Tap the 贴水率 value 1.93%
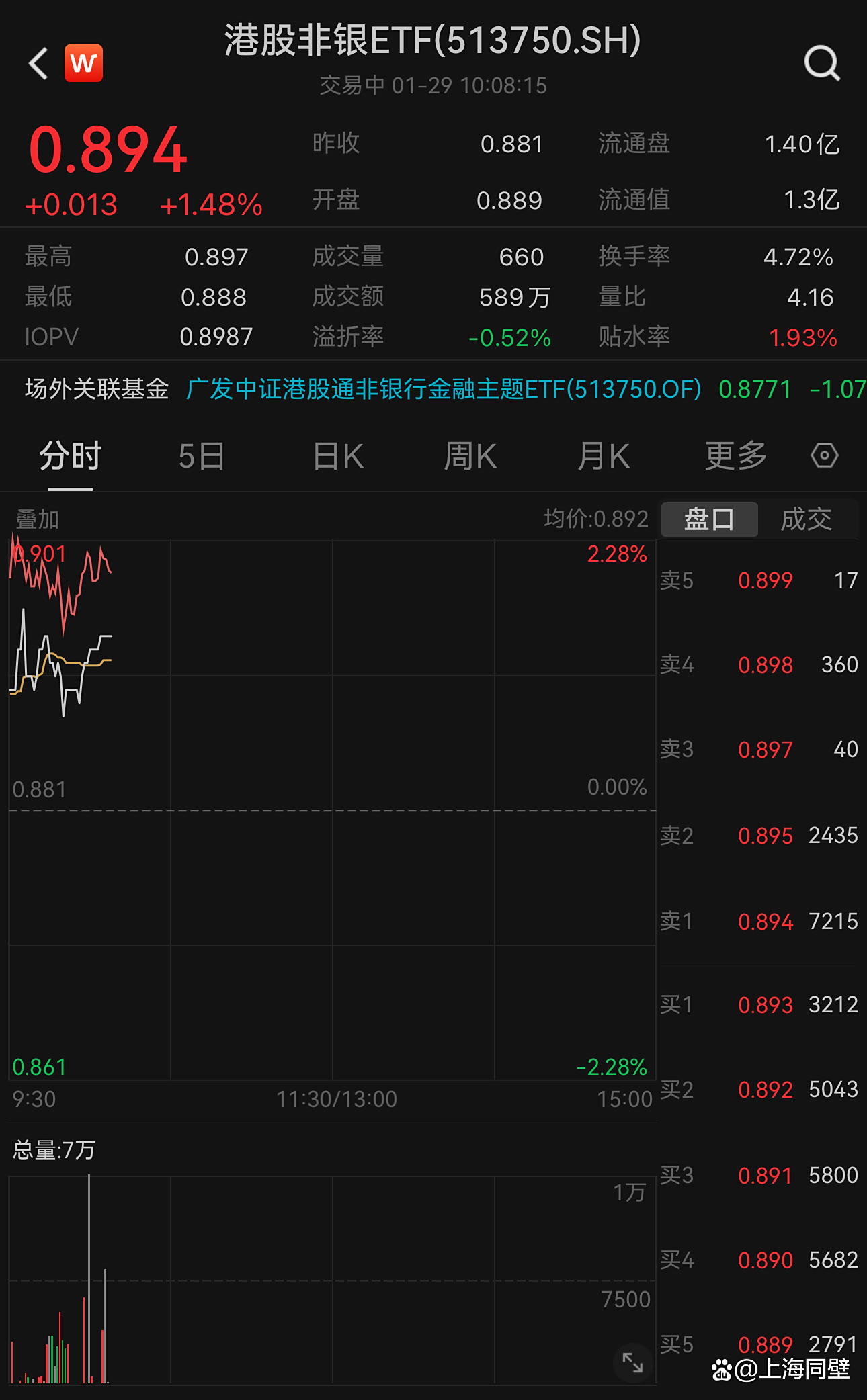 tap(803, 337)
